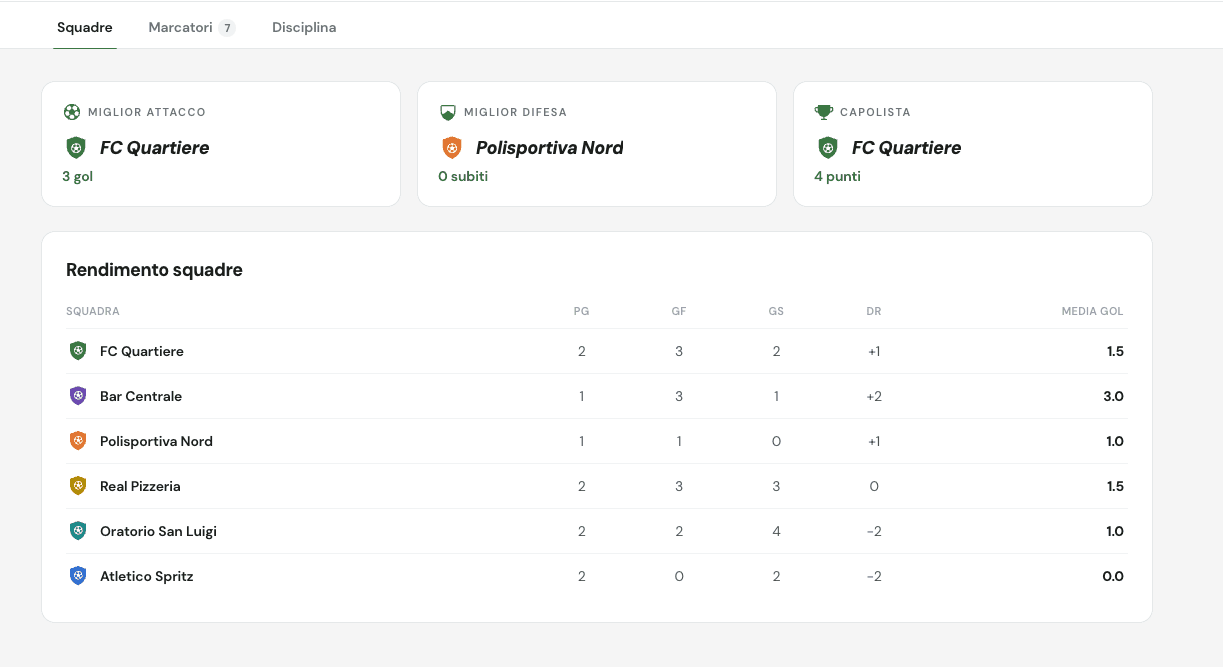This screenshot has height=667, width=1223.
Task: Click FC Quartiere crest in Capolista card
Action: point(828,148)
